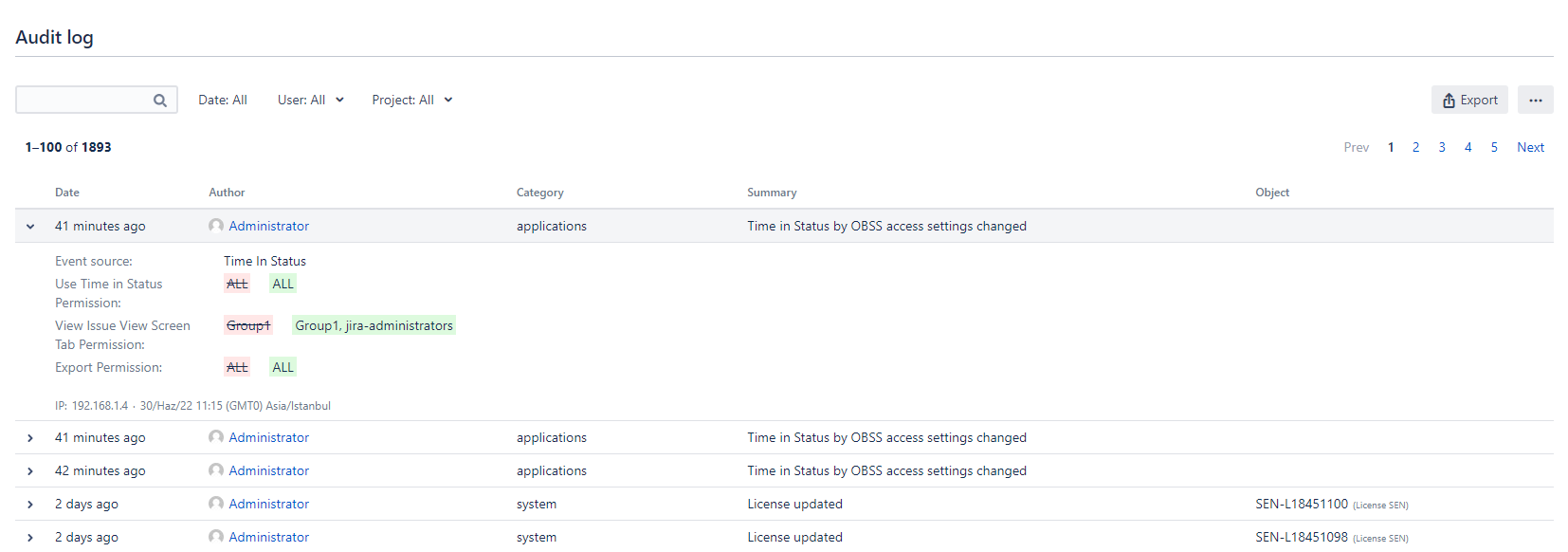Click the Export button

tap(1469, 100)
